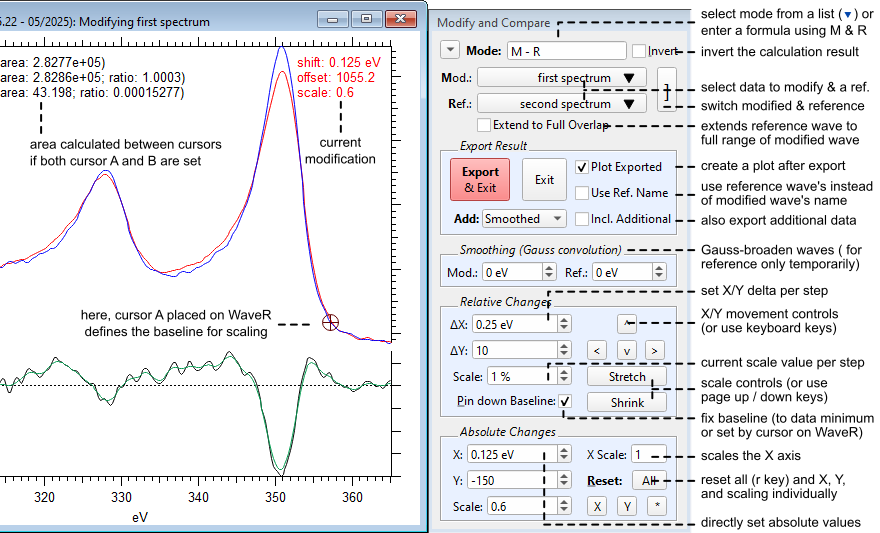880x533 pixels.
Task: Toggle the Invert checkbox
Action: (x=639, y=51)
